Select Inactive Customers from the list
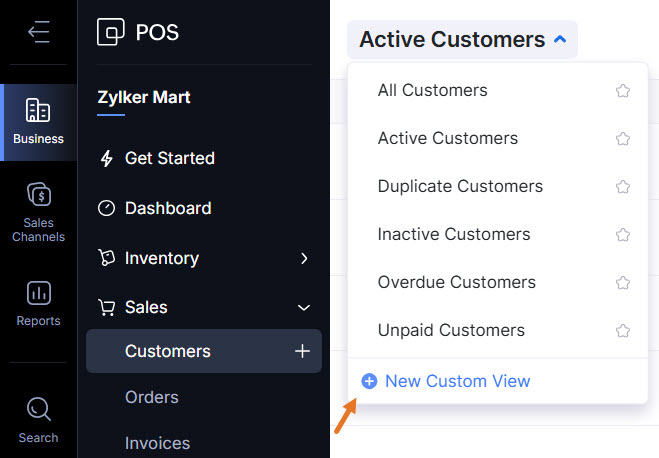This screenshot has height=458, width=659. (454, 234)
